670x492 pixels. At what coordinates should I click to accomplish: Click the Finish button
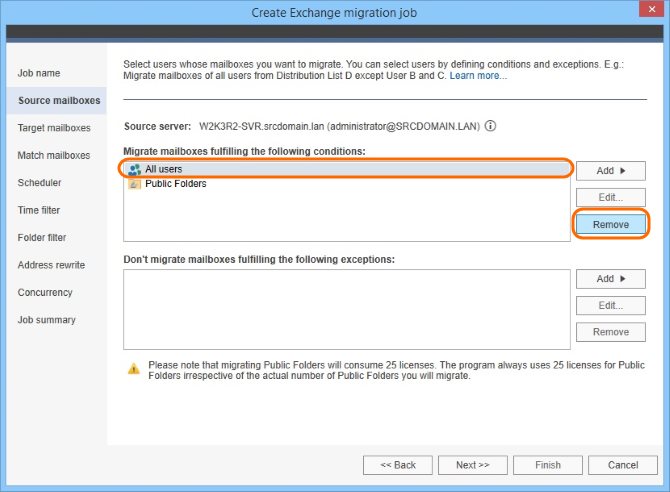tap(548, 465)
